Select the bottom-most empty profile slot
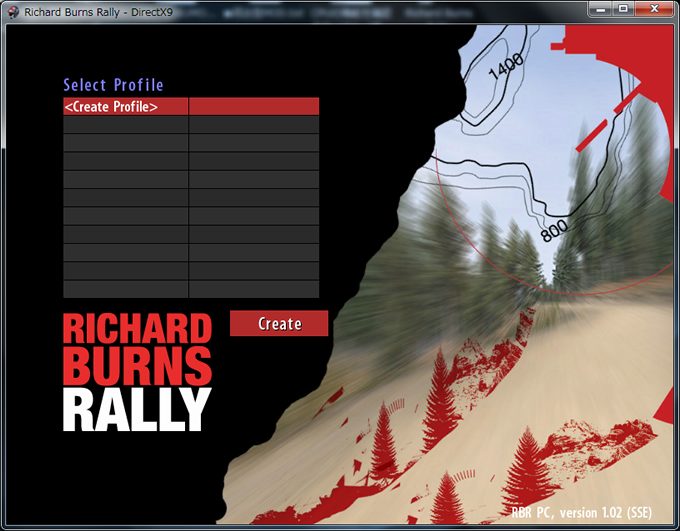Screen dimensions: 680x531 click(125, 289)
